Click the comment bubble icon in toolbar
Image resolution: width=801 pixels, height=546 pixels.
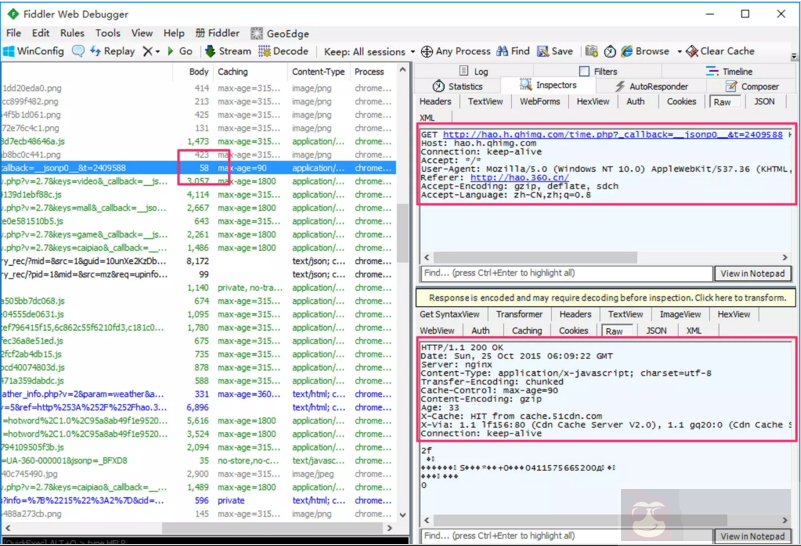78,51
